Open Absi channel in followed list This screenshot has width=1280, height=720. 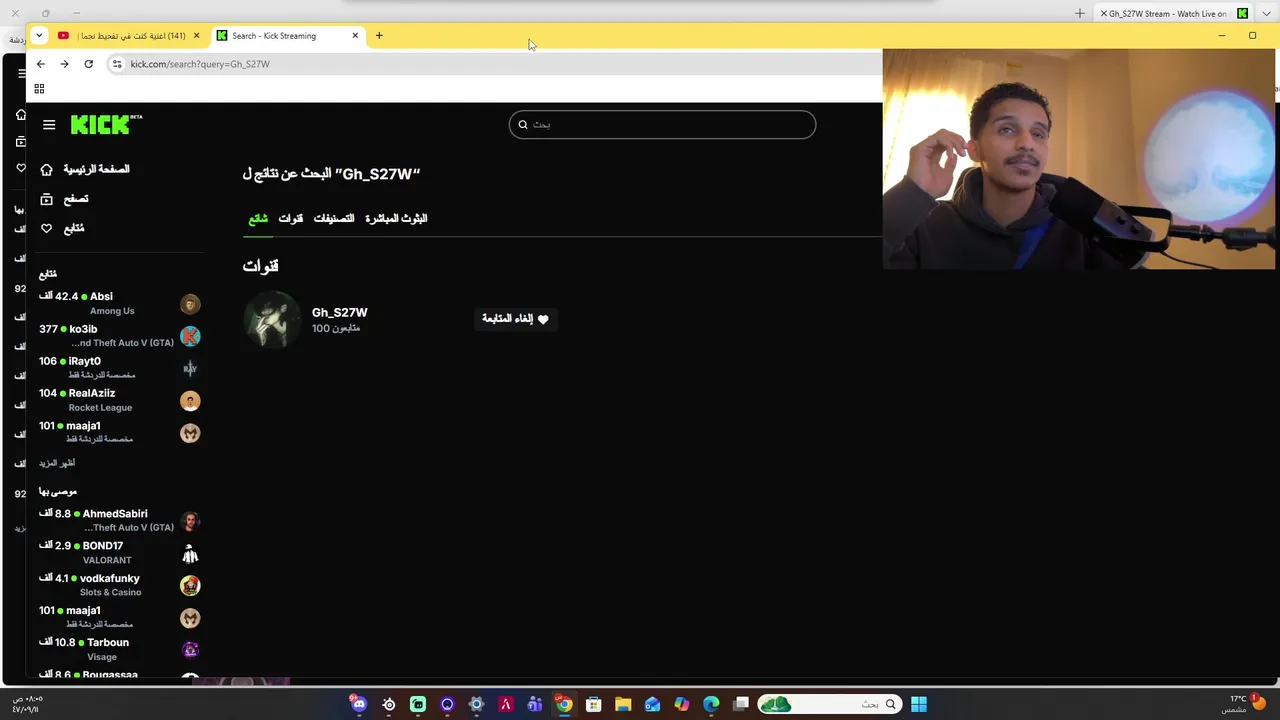pos(120,303)
